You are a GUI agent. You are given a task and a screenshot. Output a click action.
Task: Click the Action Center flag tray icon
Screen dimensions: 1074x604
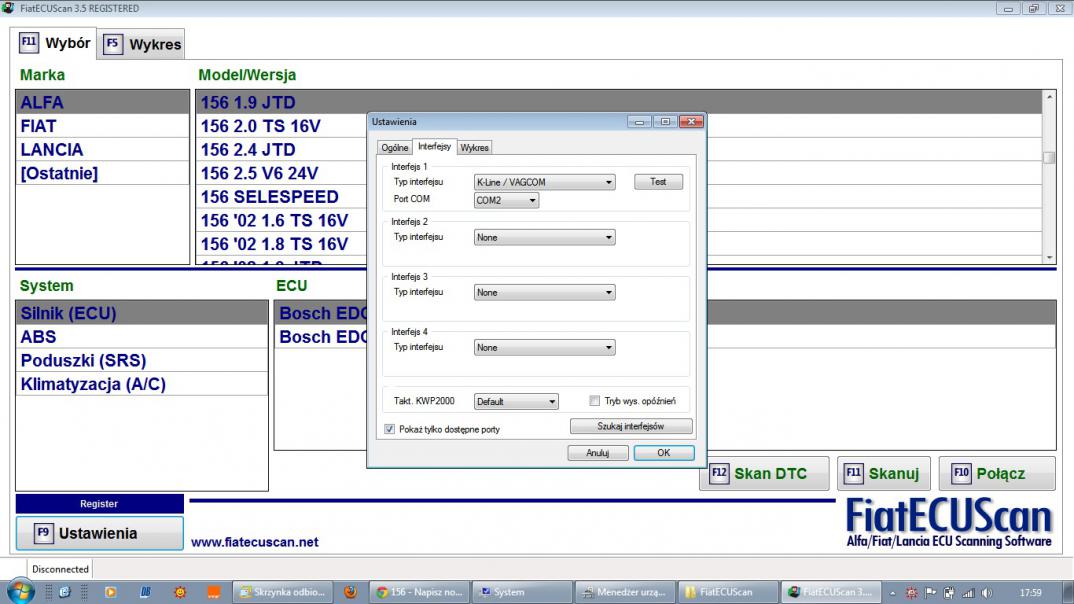point(930,592)
